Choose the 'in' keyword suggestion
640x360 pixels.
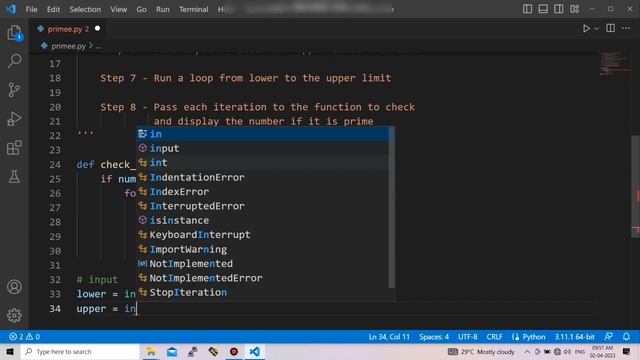tap(262, 134)
